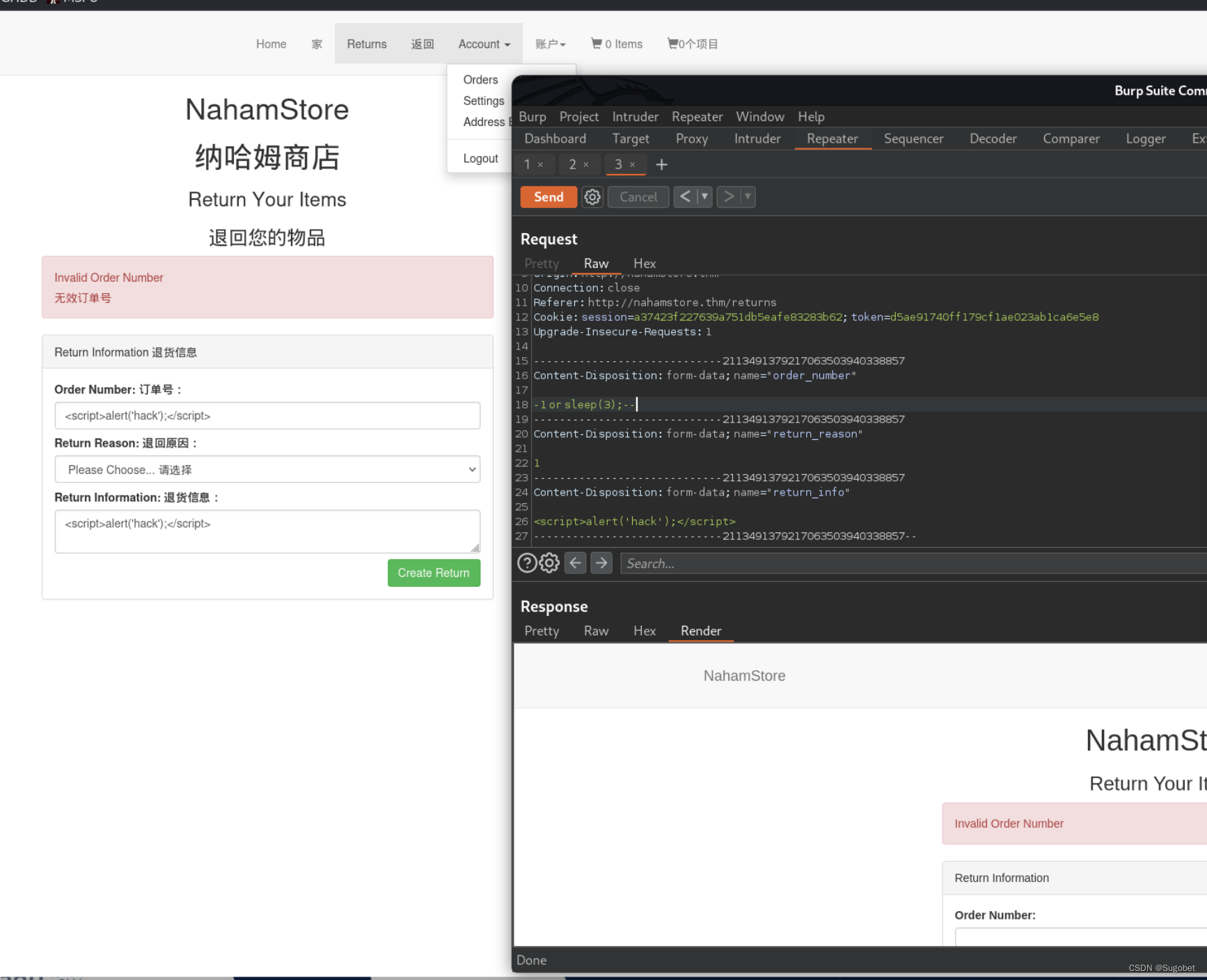Screen dimensions: 1207x980
Task: Click the Referer header line in request
Action: point(655,302)
